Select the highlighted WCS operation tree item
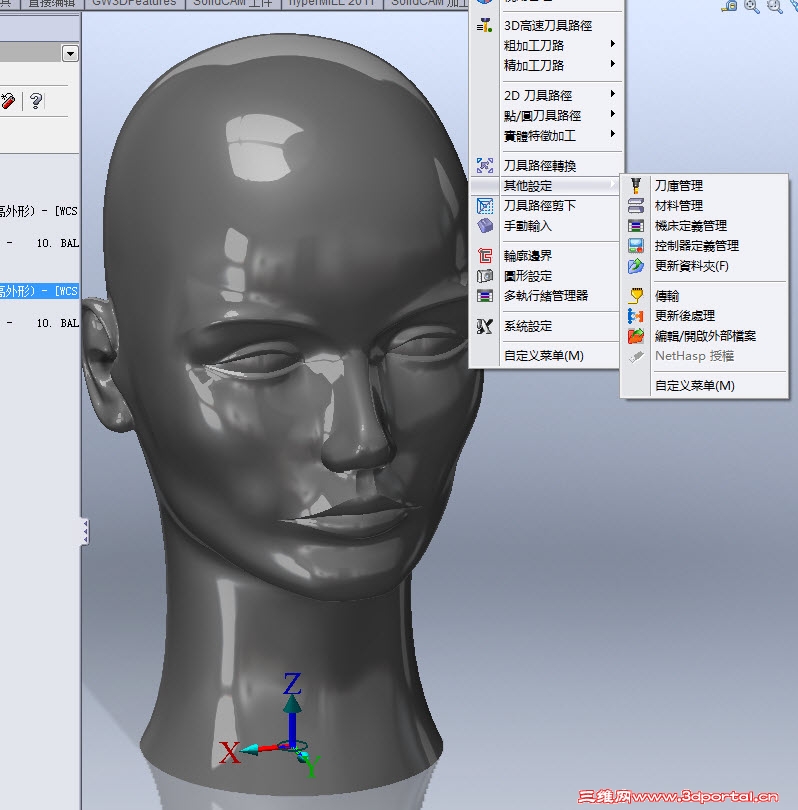Screen dimensions: 798x810 click(x=39, y=291)
